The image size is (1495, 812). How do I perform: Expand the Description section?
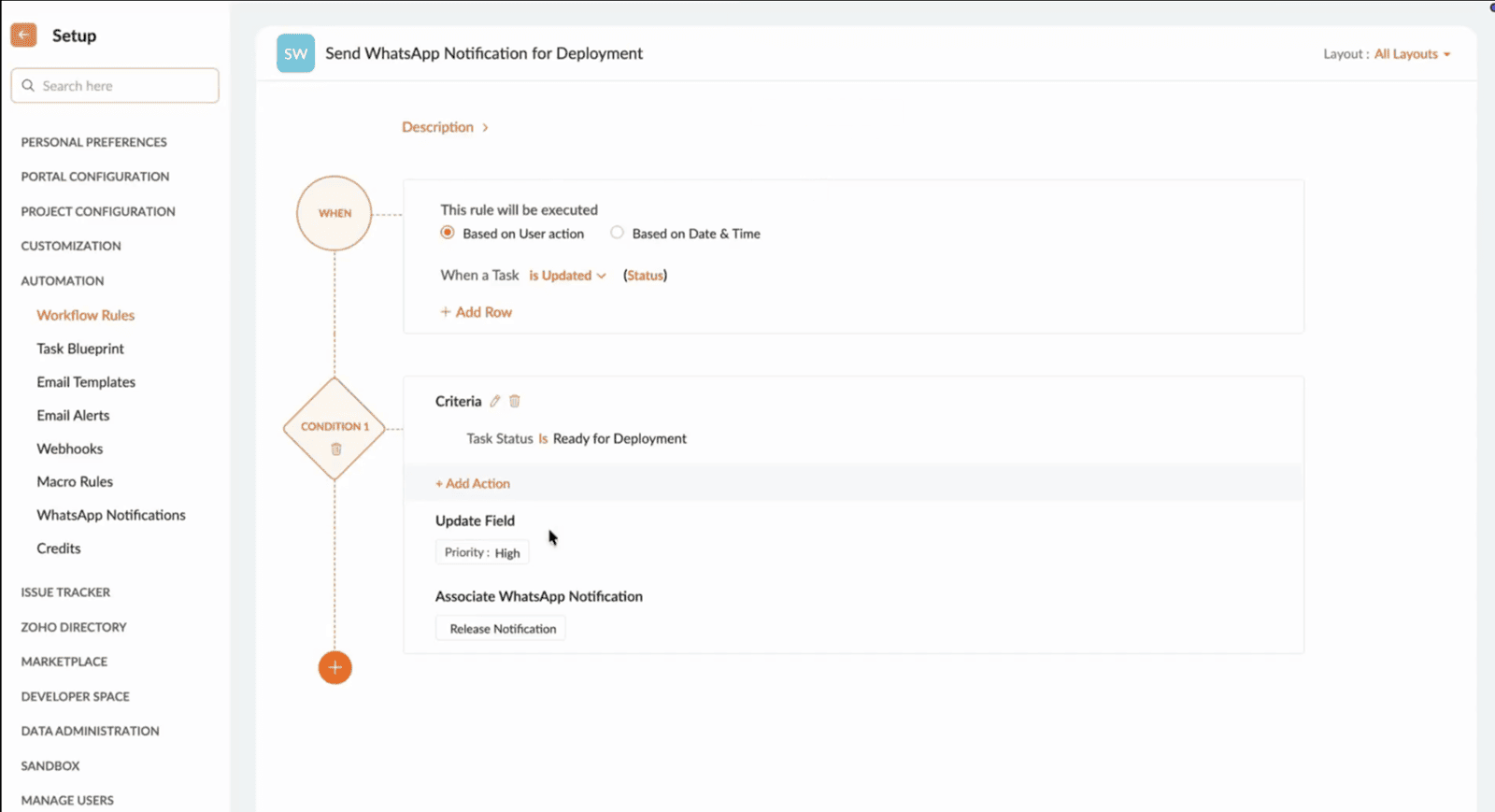(x=445, y=127)
